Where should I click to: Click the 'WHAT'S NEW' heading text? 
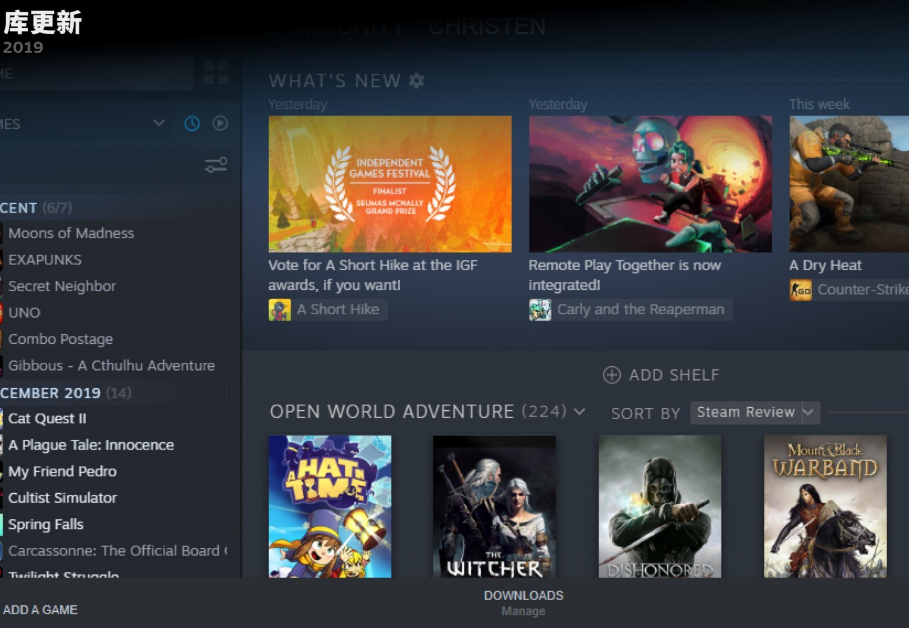click(x=335, y=81)
